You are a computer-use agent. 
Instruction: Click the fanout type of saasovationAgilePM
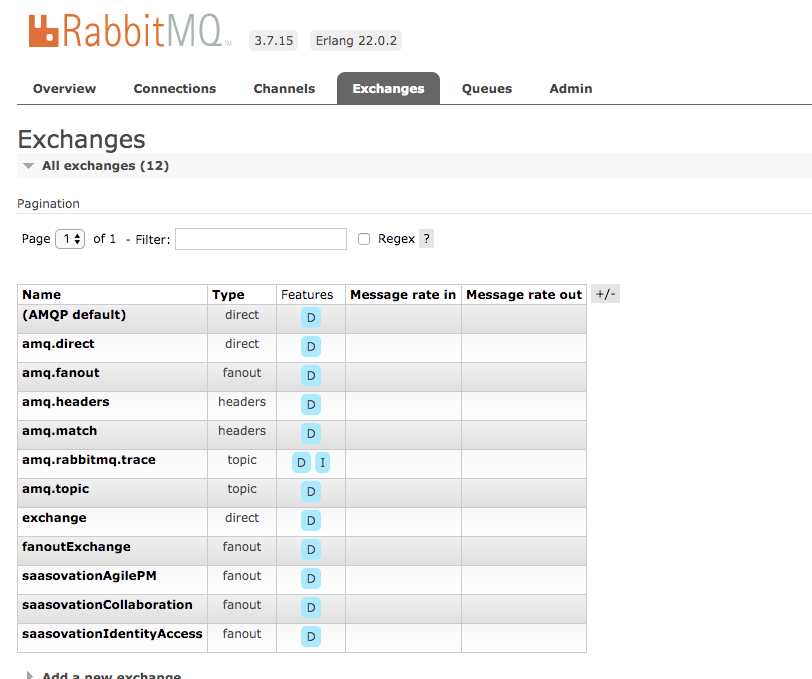[x=242, y=576]
